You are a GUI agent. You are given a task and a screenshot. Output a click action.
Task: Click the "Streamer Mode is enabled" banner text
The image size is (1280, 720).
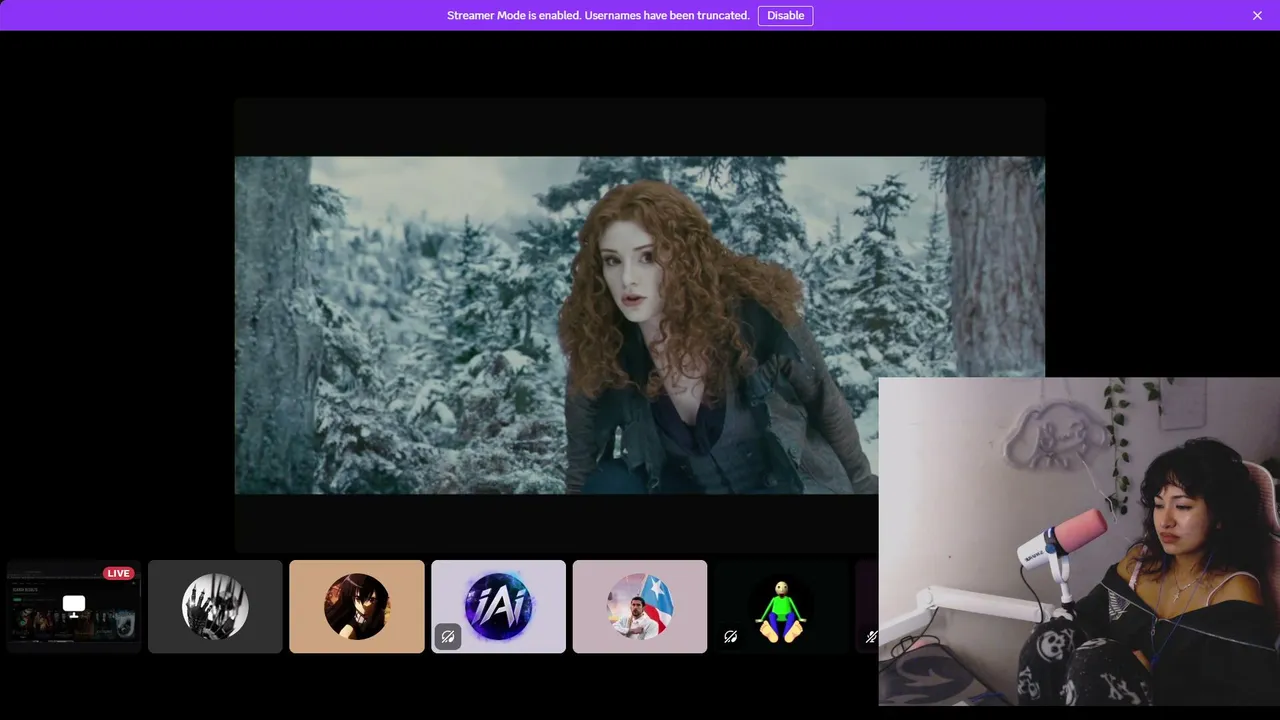[x=598, y=15]
